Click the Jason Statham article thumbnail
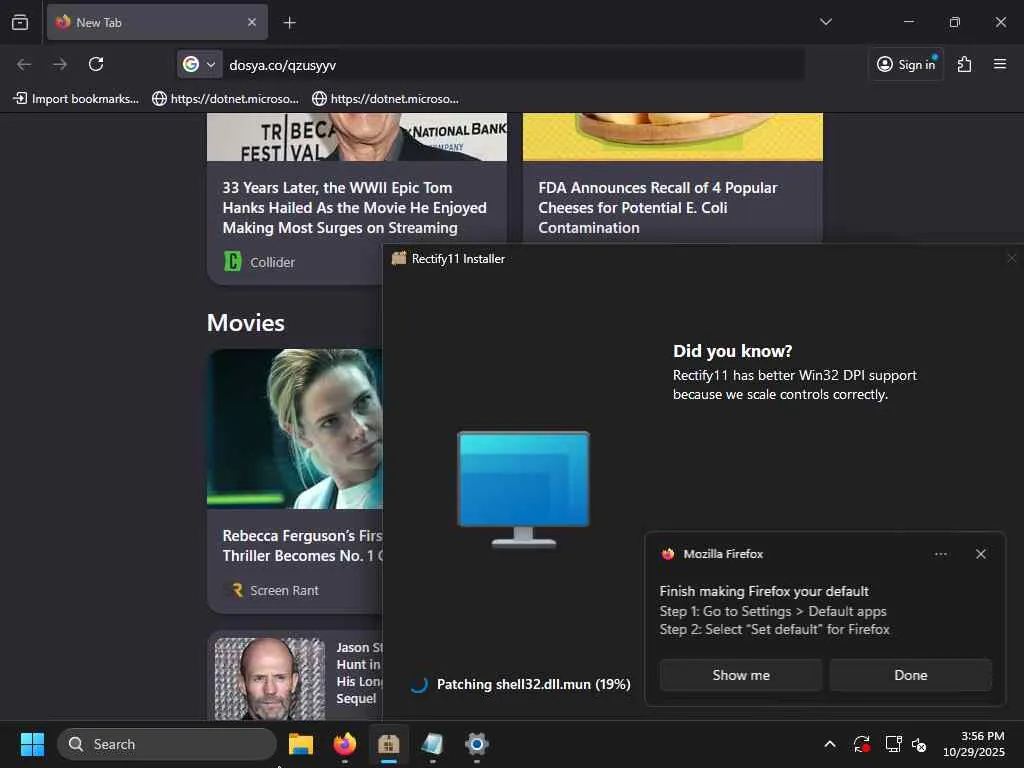The height and width of the screenshot is (768, 1024). (x=270, y=679)
